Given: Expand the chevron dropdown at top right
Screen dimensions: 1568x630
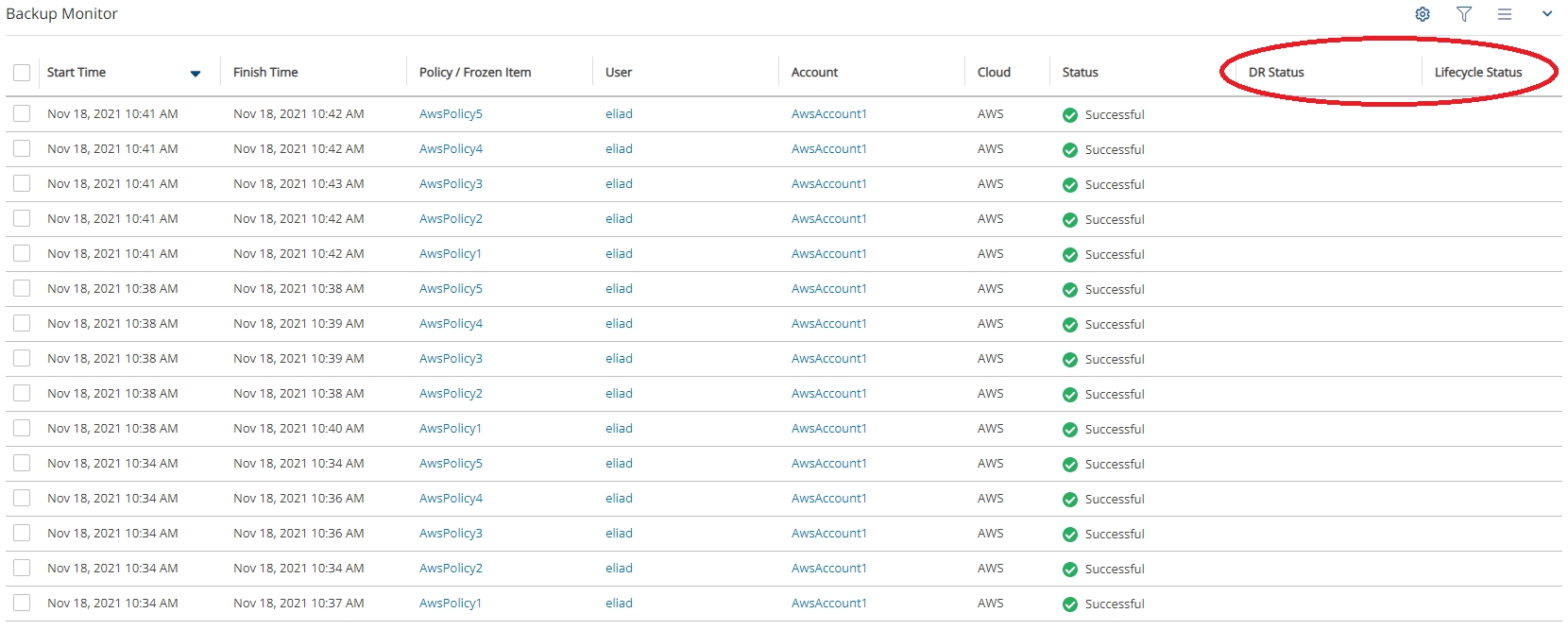Looking at the screenshot, I should click(x=1547, y=14).
